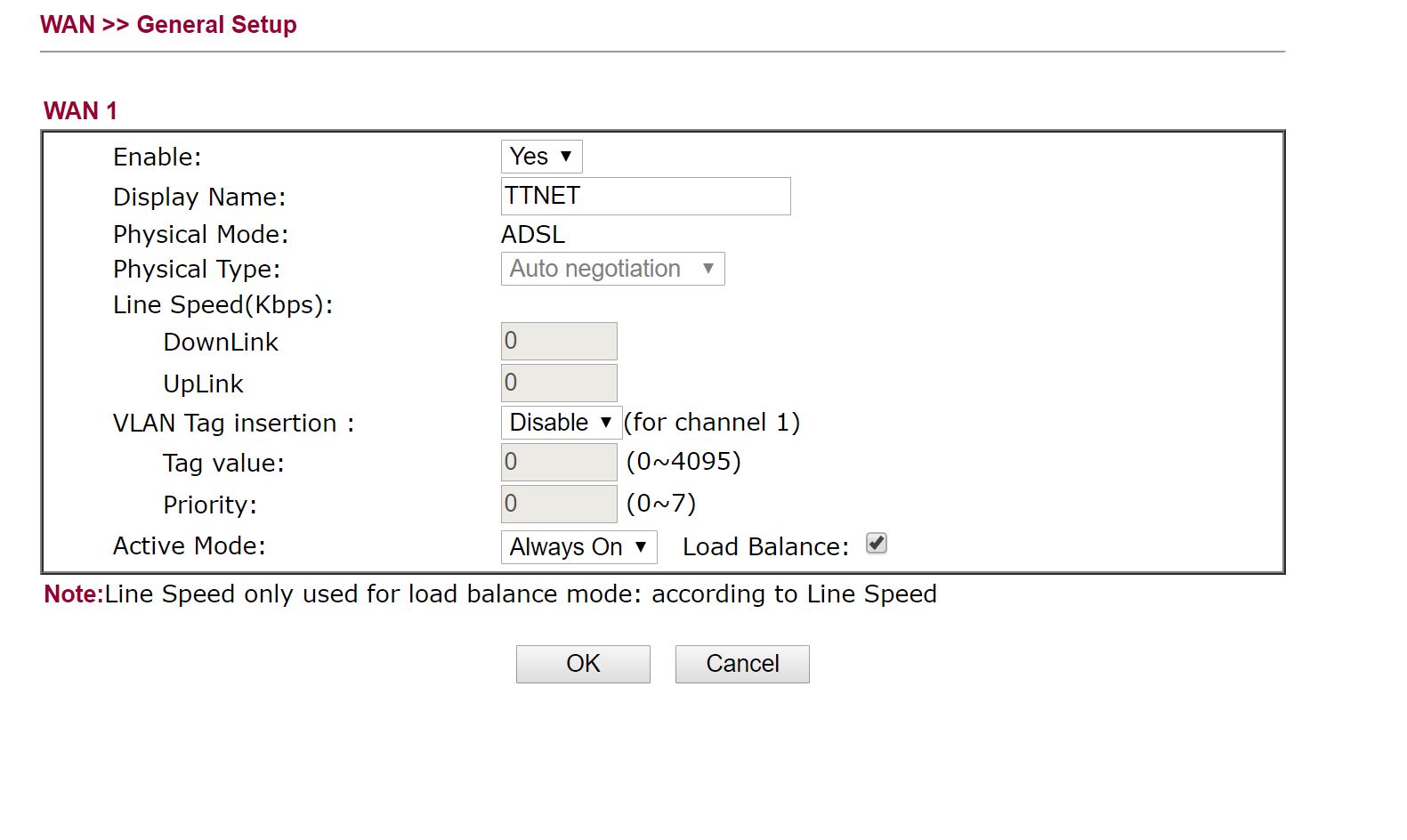This screenshot has width=1407, height=840.
Task: Click the Line Speed(Kbps) label
Action: click(222, 305)
